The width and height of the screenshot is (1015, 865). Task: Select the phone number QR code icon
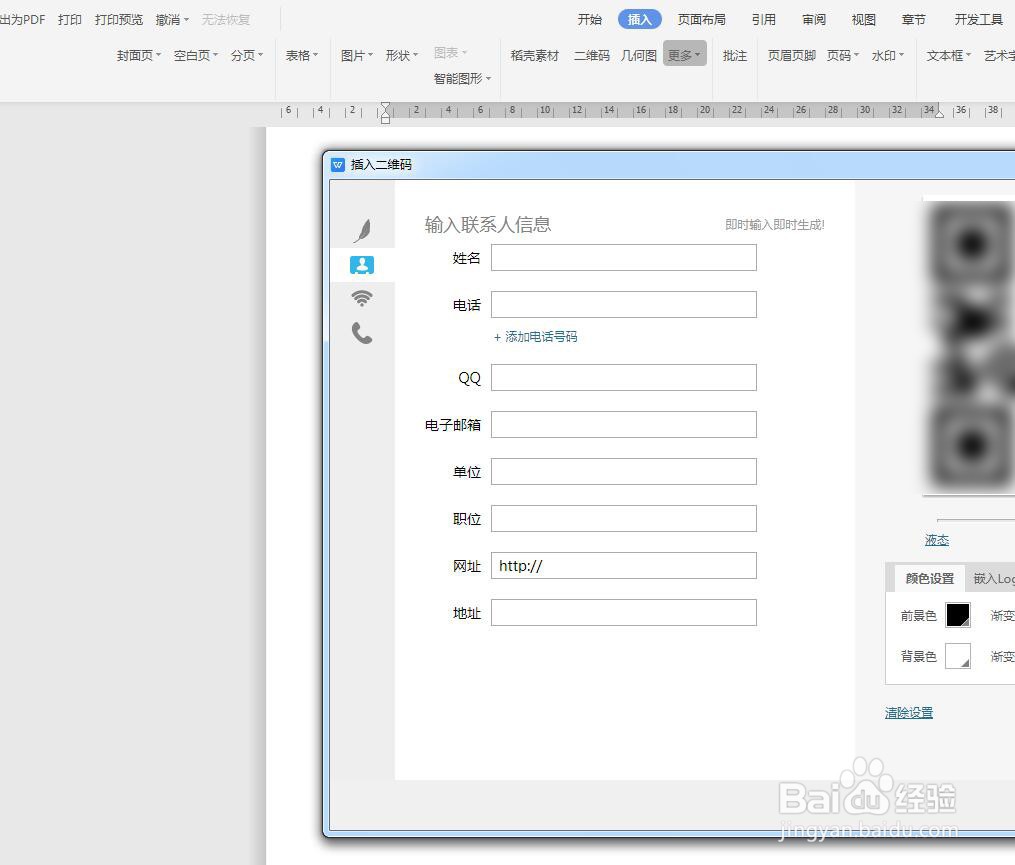coord(362,333)
